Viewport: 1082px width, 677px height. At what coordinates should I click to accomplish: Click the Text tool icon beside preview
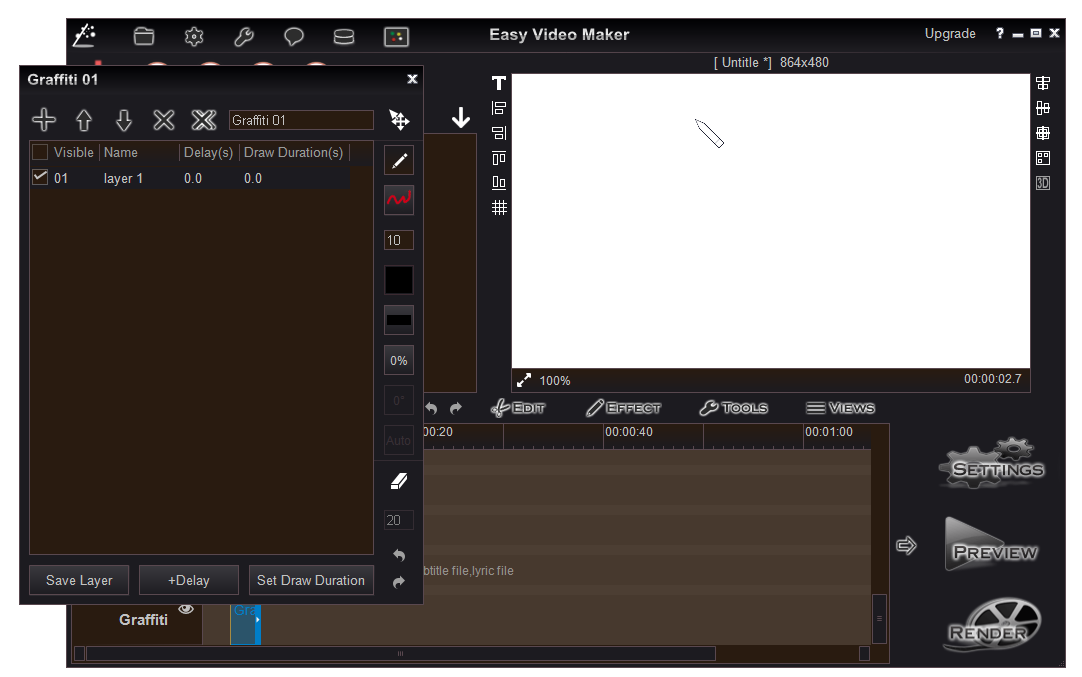(x=499, y=84)
